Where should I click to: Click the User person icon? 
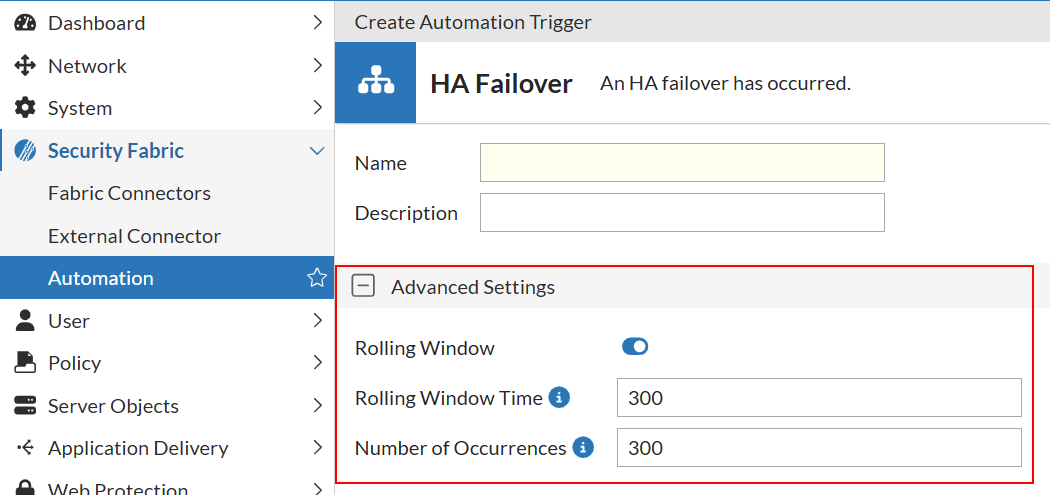point(25,321)
